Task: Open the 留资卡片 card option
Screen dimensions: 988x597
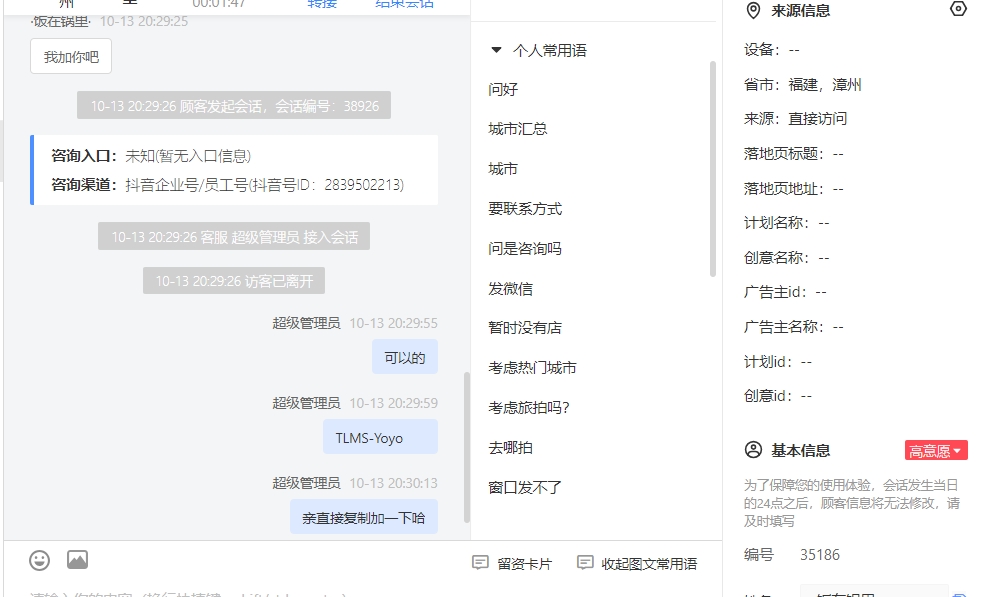Action: (512, 564)
